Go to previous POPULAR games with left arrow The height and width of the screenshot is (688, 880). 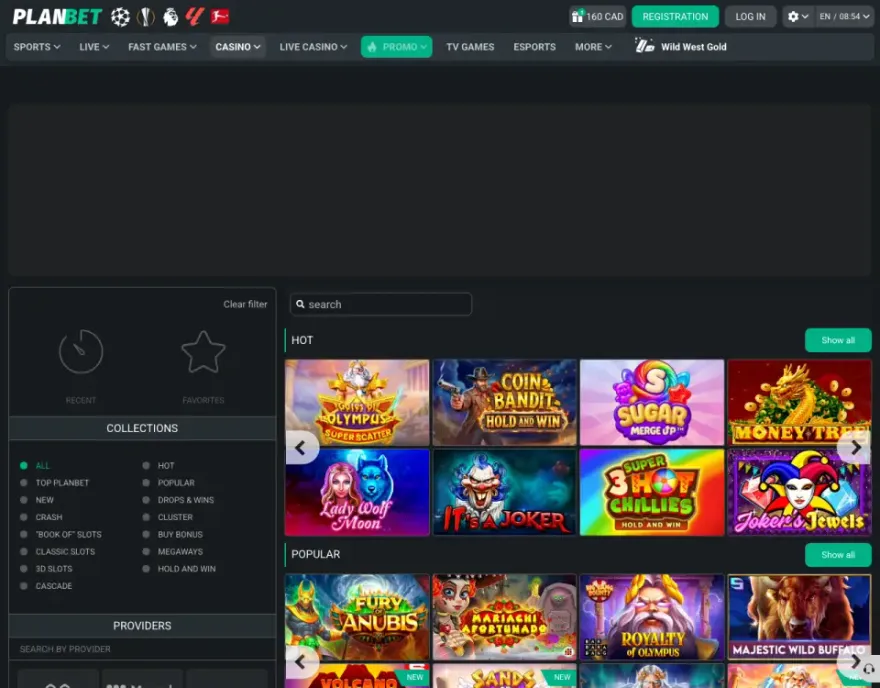[300, 662]
